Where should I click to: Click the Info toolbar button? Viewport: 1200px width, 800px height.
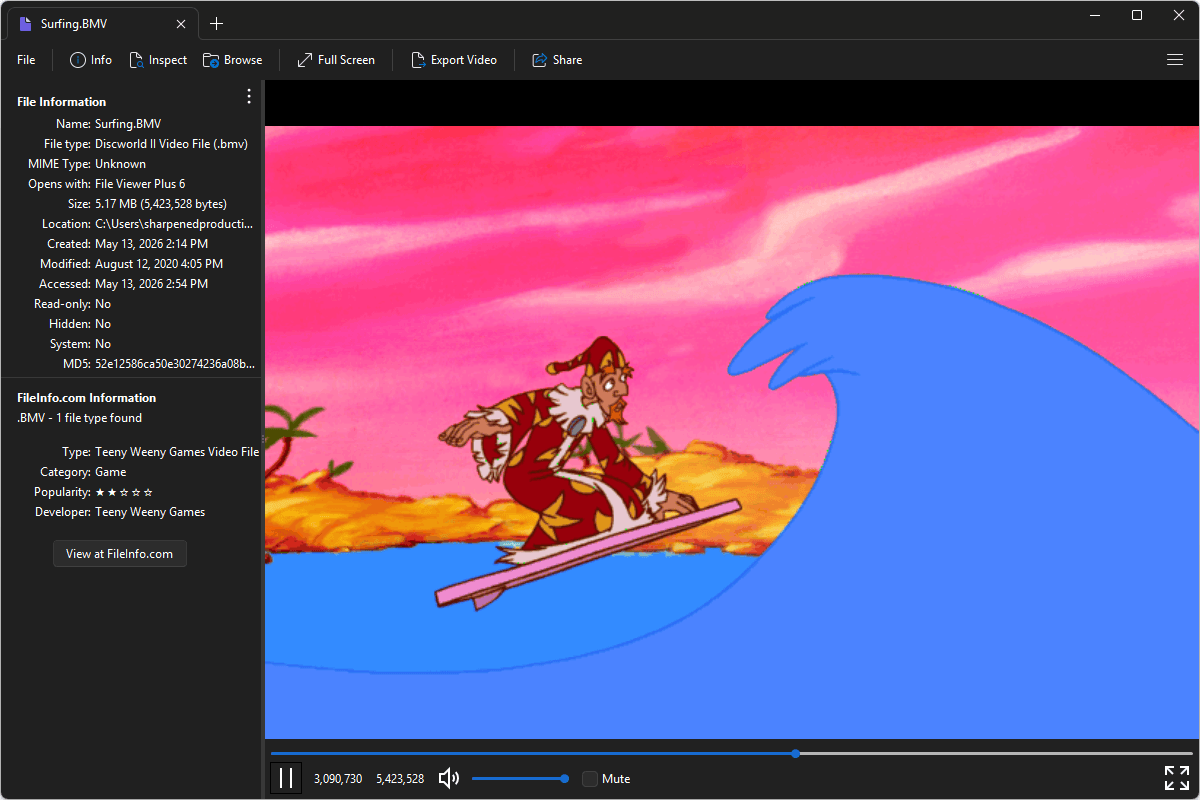point(91,60)
